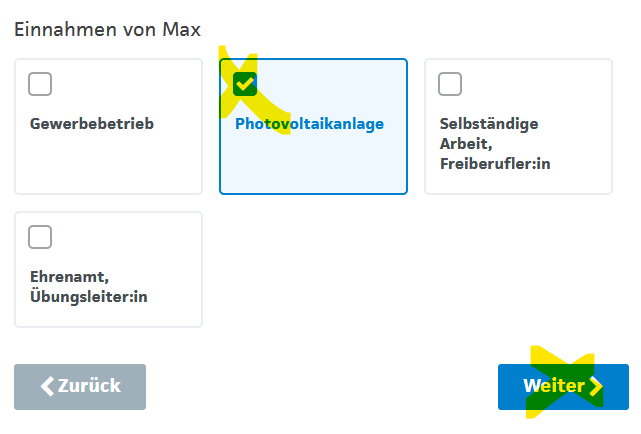The width and height of the screenshot is (641, 434).
Task: Uncheck the Photovoltaikanlage checkbox
Action: pos(245,84)
